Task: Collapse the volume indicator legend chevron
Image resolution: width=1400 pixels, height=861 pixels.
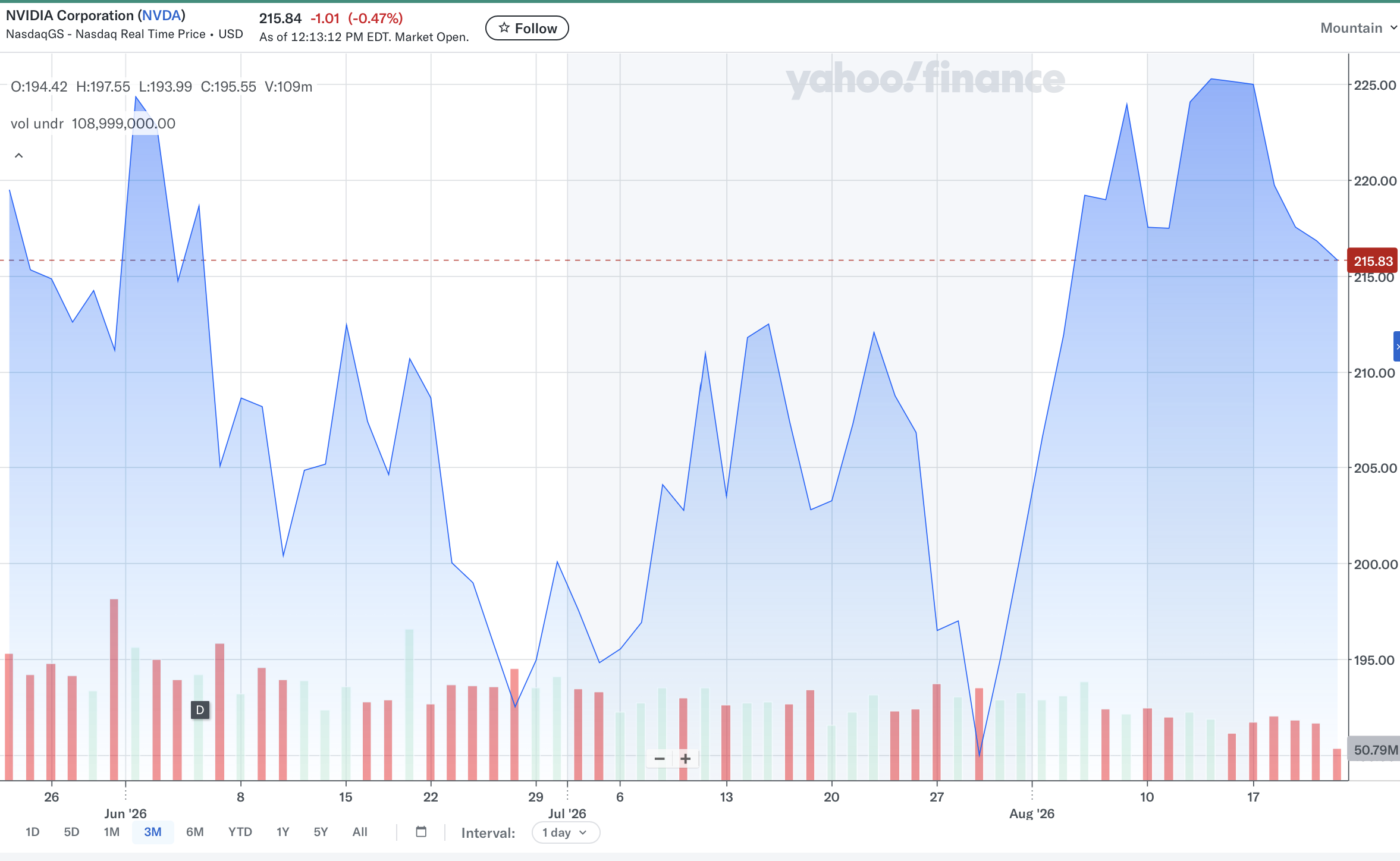Action: (x=19, y=156)
